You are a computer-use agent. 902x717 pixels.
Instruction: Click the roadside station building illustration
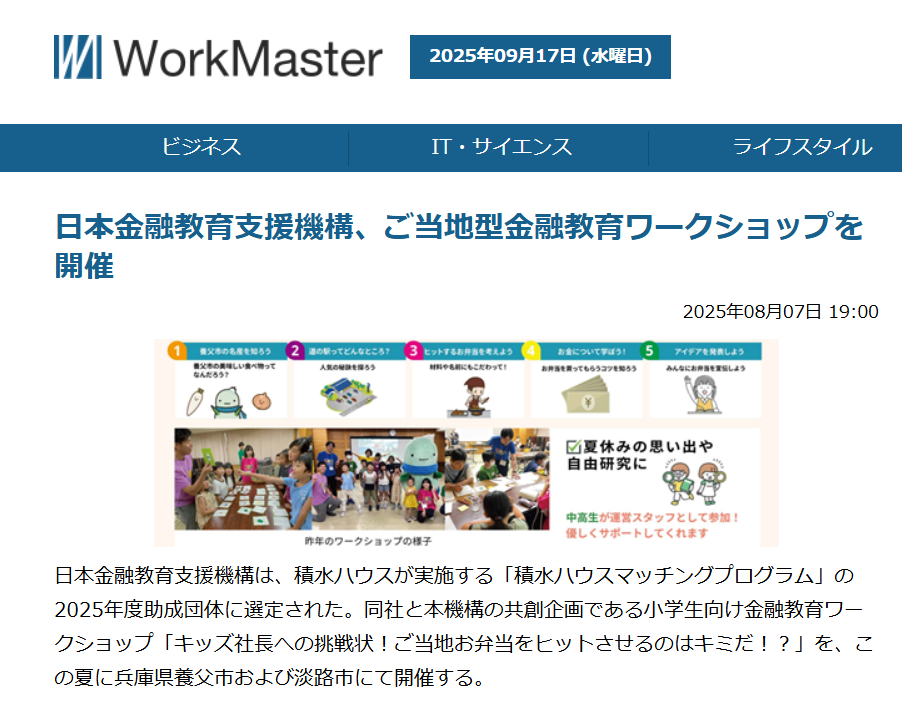[x=346, y=399]
